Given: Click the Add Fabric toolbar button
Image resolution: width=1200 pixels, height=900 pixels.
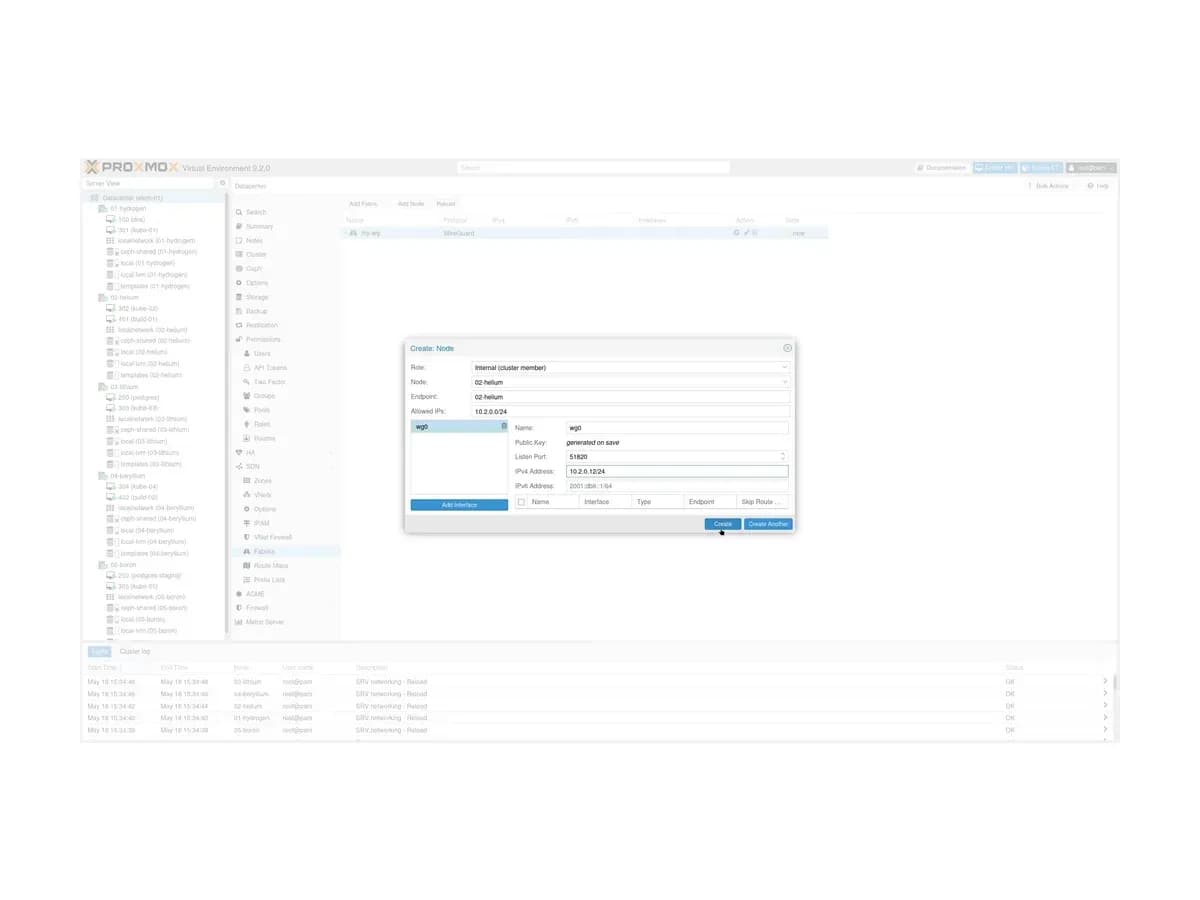Looking at the screenshot, I should coord(363,204).
